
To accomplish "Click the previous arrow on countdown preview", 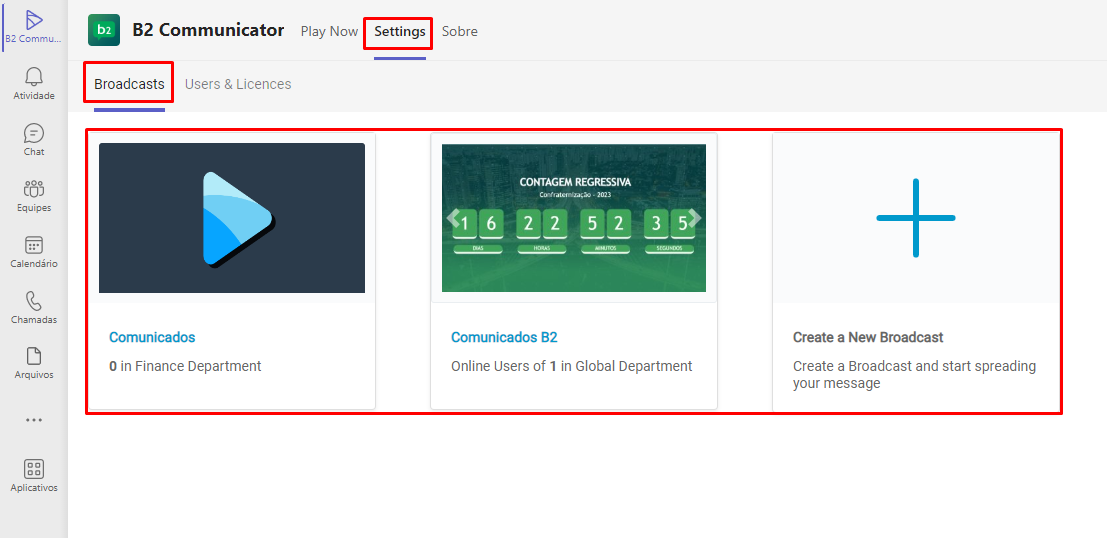I will coord(454,216).
